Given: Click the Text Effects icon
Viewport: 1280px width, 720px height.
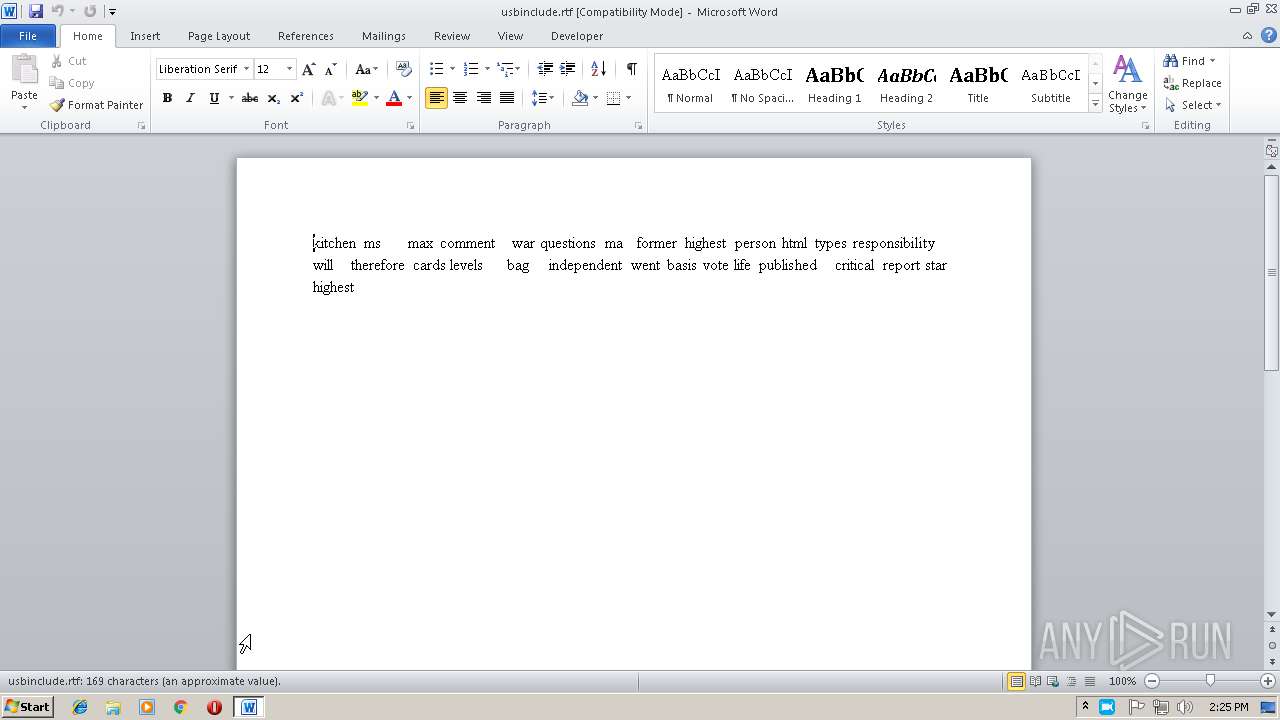Looking at the screenshot, I should point(328,98).
